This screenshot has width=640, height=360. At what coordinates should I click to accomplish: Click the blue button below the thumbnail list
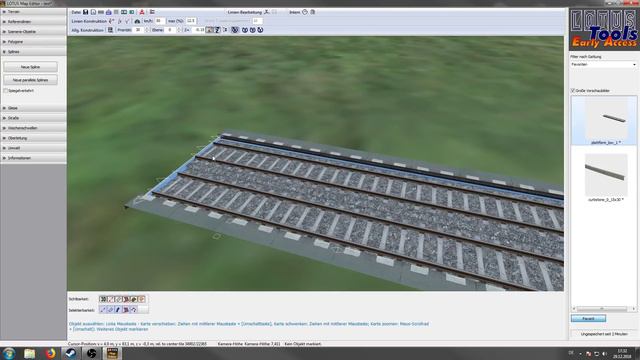tap(588, 318)
